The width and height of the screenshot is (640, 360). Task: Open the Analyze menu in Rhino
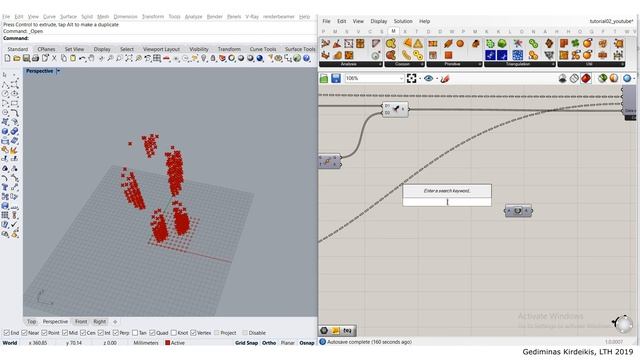point(193,16)
